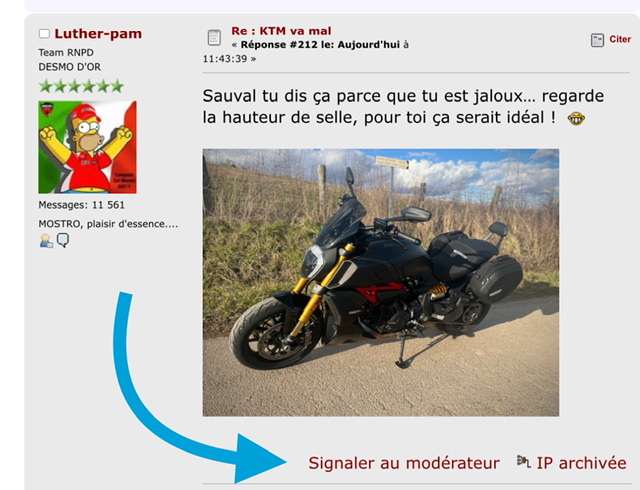Click the 'MOSTRO, plaisir d'essence' signature text

coord(108,224)
